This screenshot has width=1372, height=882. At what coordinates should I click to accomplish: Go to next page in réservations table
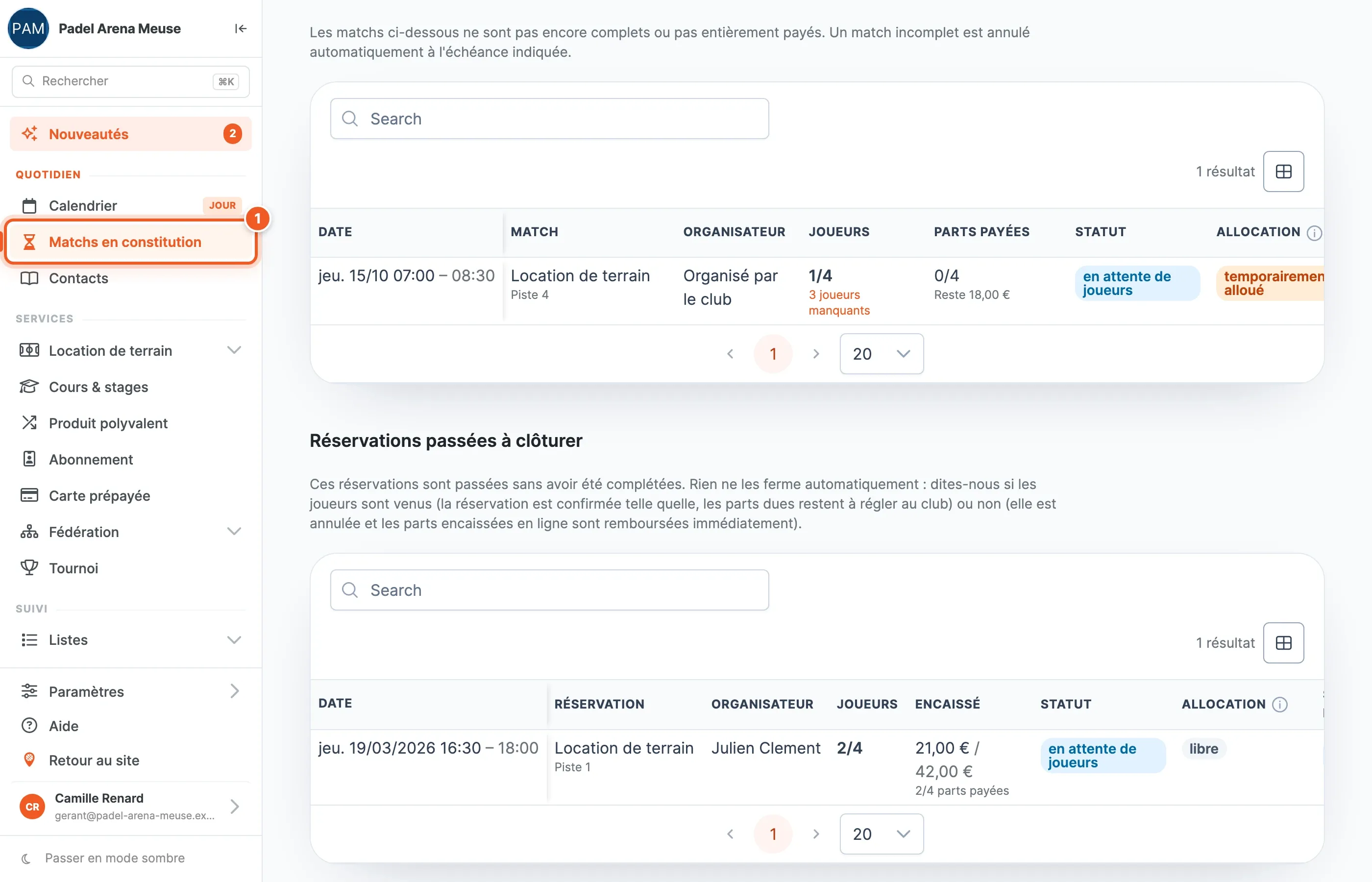[816, 833]
